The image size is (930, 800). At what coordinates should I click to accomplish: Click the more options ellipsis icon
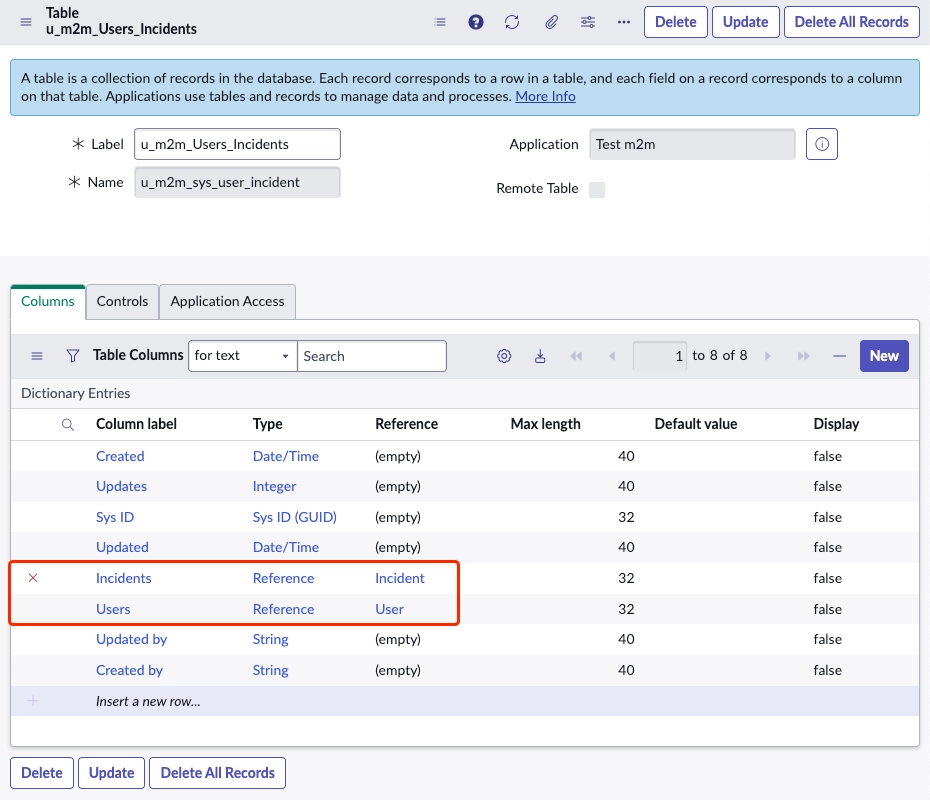pos(624,22)
